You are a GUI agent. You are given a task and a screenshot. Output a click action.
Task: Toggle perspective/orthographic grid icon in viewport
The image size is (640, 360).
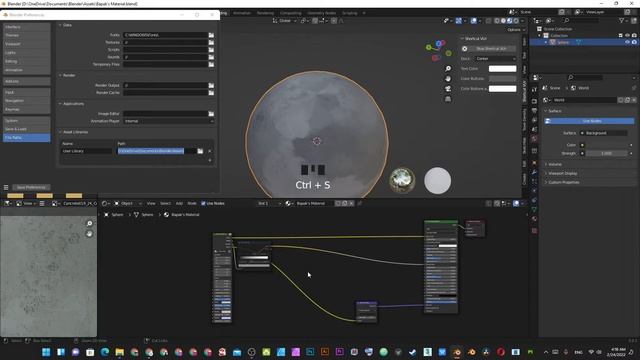coord(448,99)
